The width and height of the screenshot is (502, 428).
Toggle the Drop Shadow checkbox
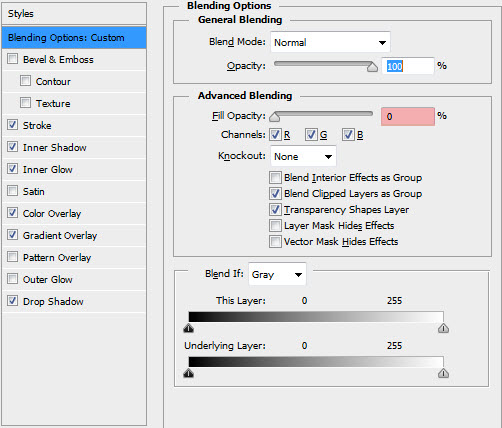[13, 301]
